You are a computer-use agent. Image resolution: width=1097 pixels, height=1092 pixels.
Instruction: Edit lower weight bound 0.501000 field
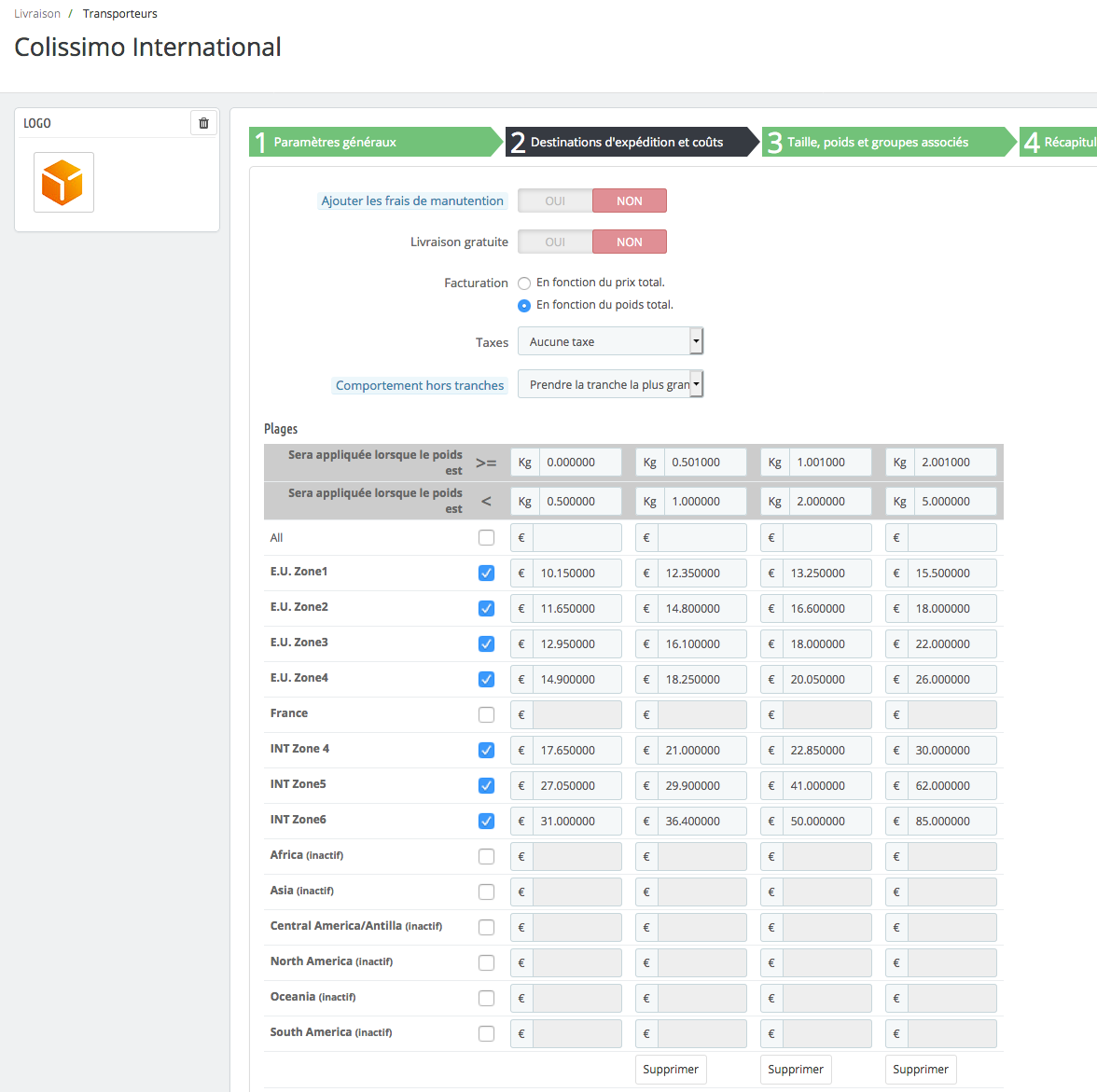[705, 463]
